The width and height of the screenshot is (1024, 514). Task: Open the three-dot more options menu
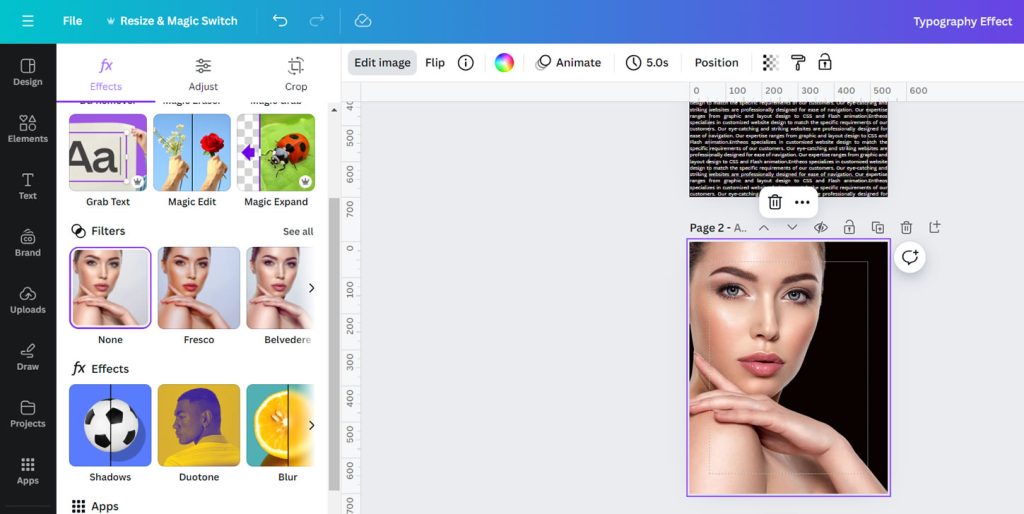click(802, 202)
